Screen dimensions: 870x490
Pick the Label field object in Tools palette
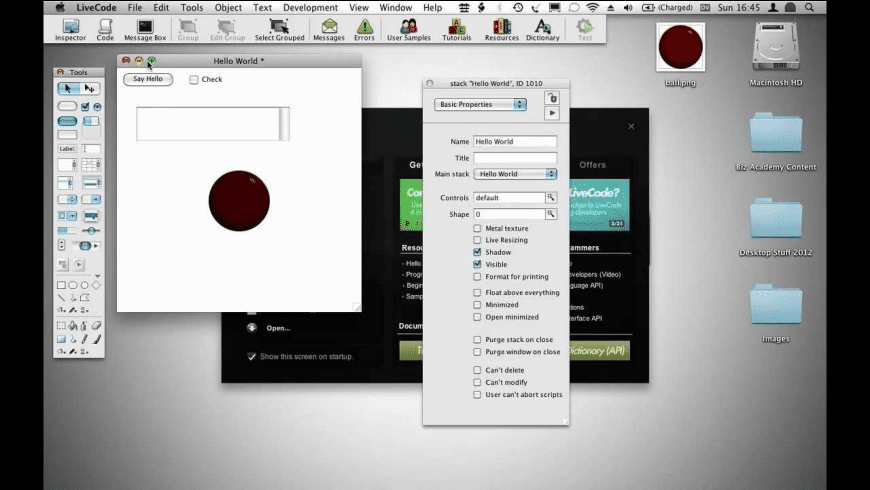[67, 148]
